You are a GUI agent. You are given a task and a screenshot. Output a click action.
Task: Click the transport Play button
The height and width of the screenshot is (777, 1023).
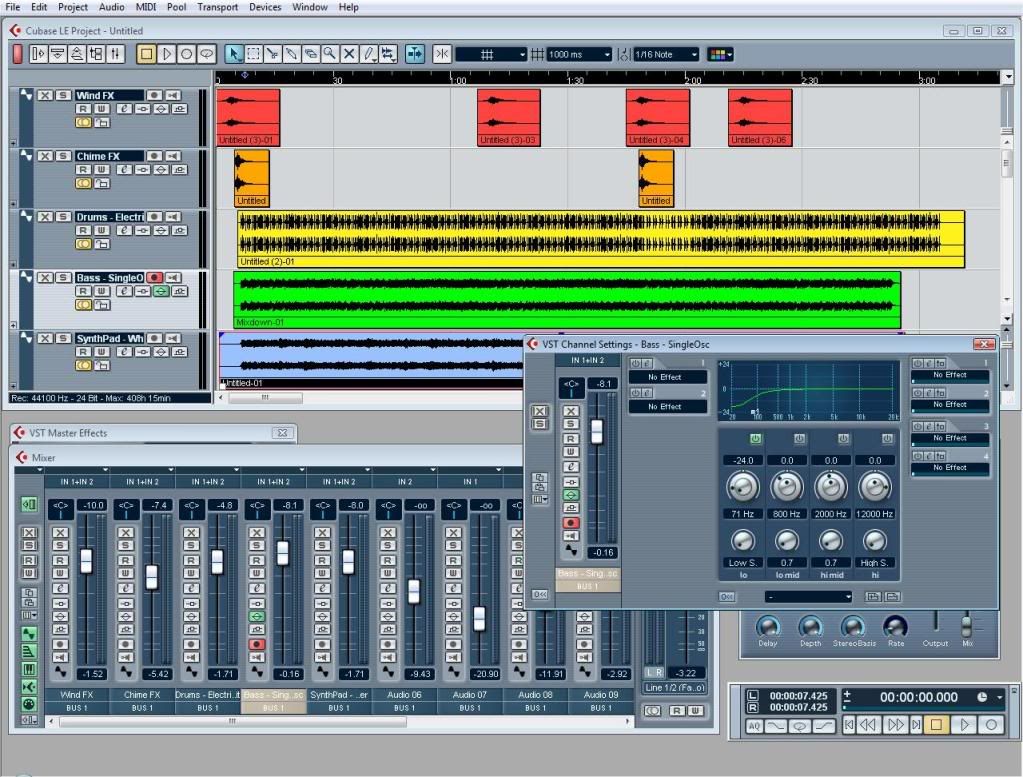tap(965, 724)
